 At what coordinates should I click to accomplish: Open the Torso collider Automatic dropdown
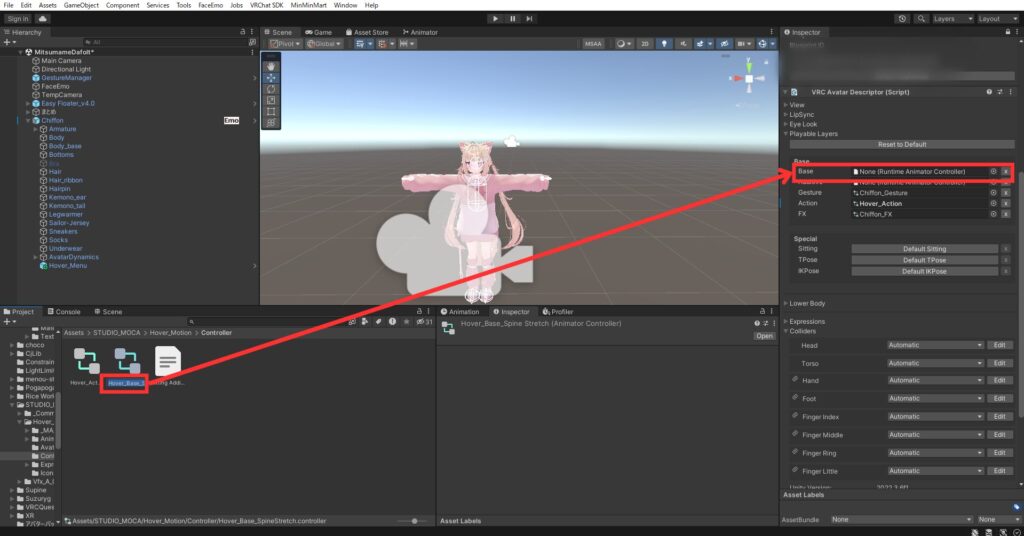point(935,363)
